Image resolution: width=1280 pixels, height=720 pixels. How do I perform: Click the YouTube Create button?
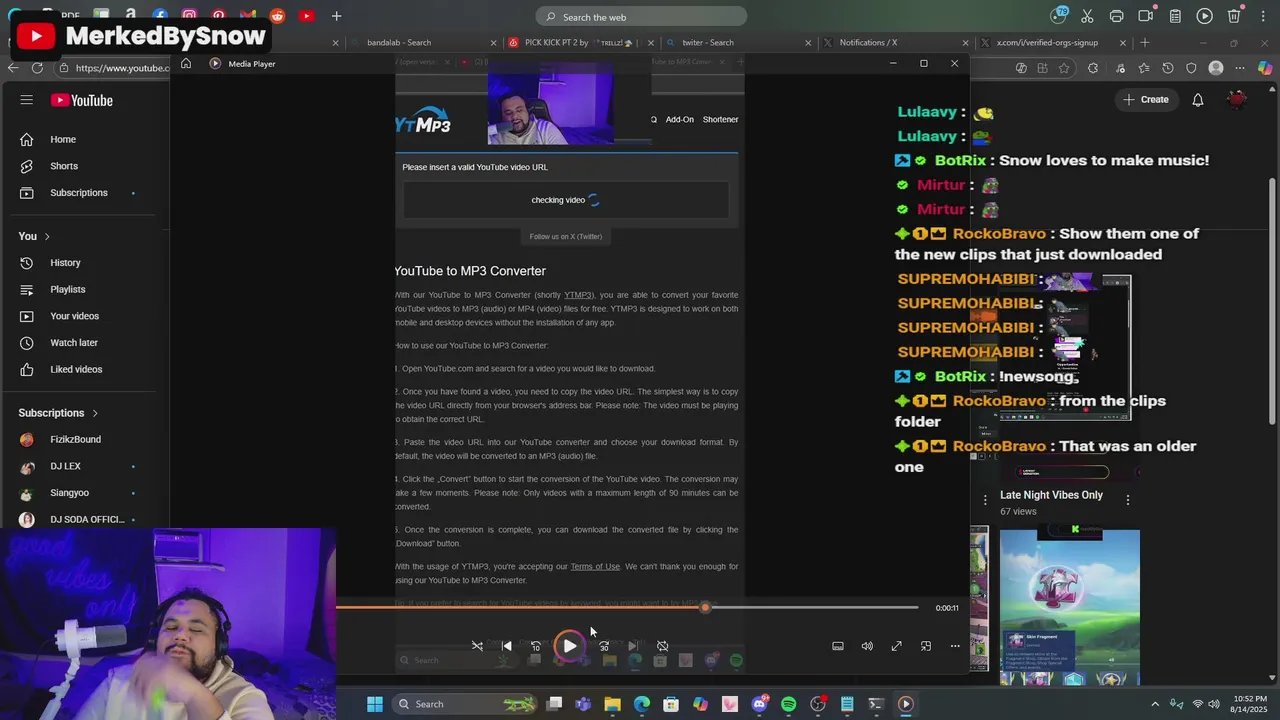point(1146,99)
